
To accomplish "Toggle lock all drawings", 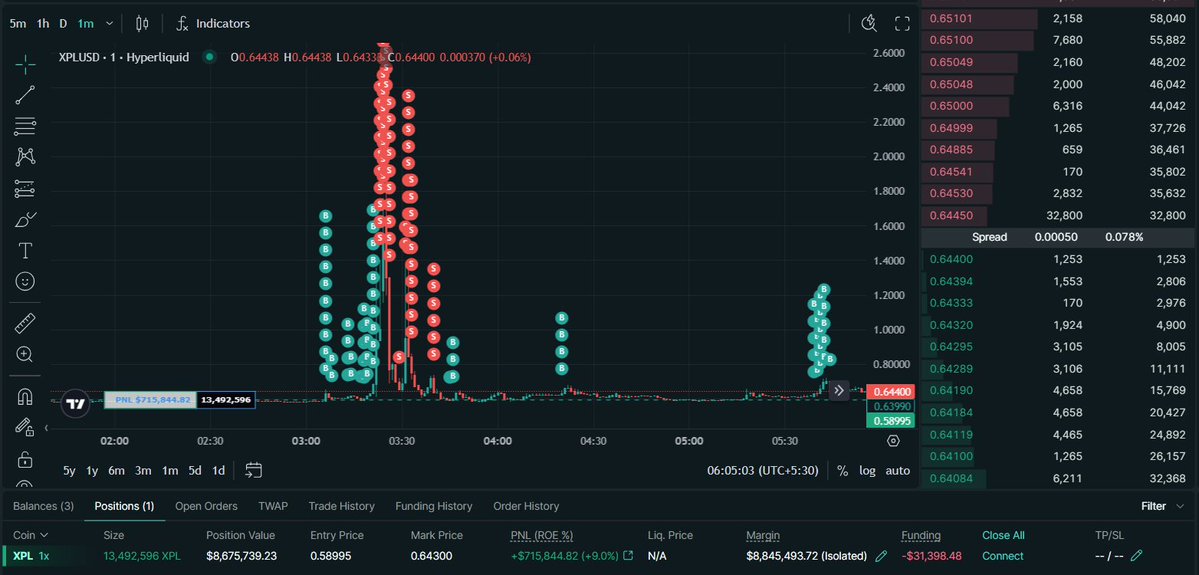I will point(25,460).
